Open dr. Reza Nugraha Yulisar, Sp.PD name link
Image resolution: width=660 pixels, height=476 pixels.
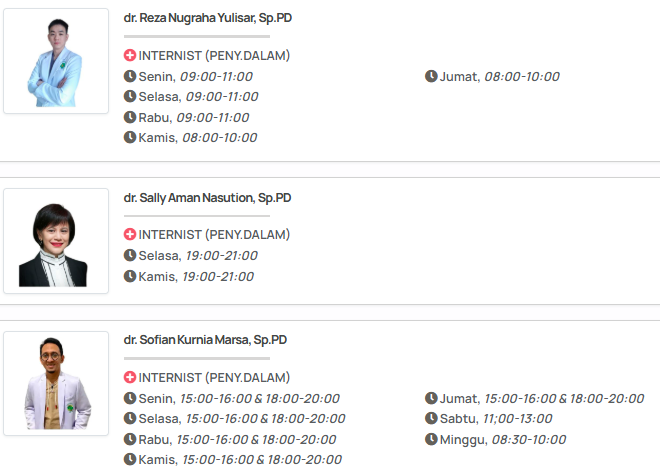(208, 18)
